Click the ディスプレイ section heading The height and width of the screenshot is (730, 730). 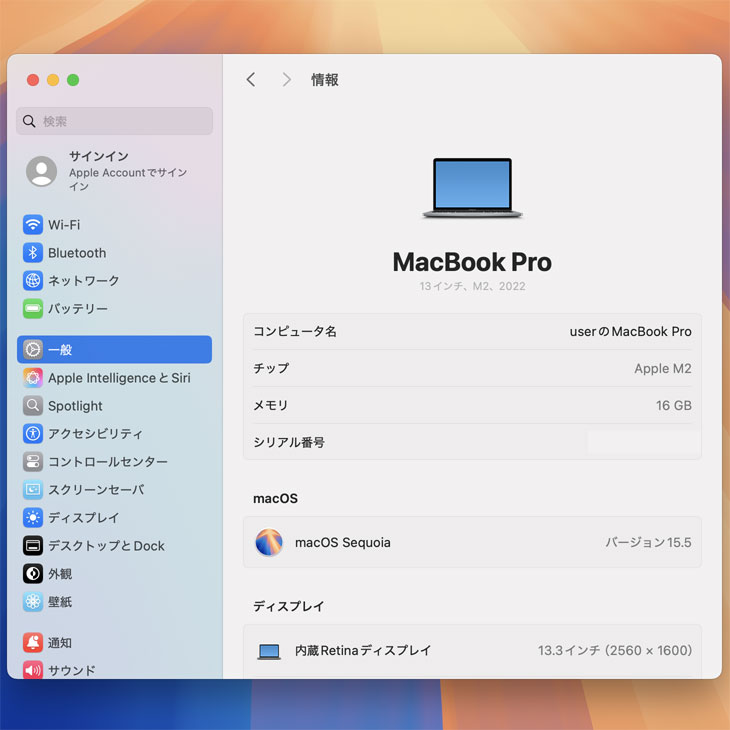(288, 606)
